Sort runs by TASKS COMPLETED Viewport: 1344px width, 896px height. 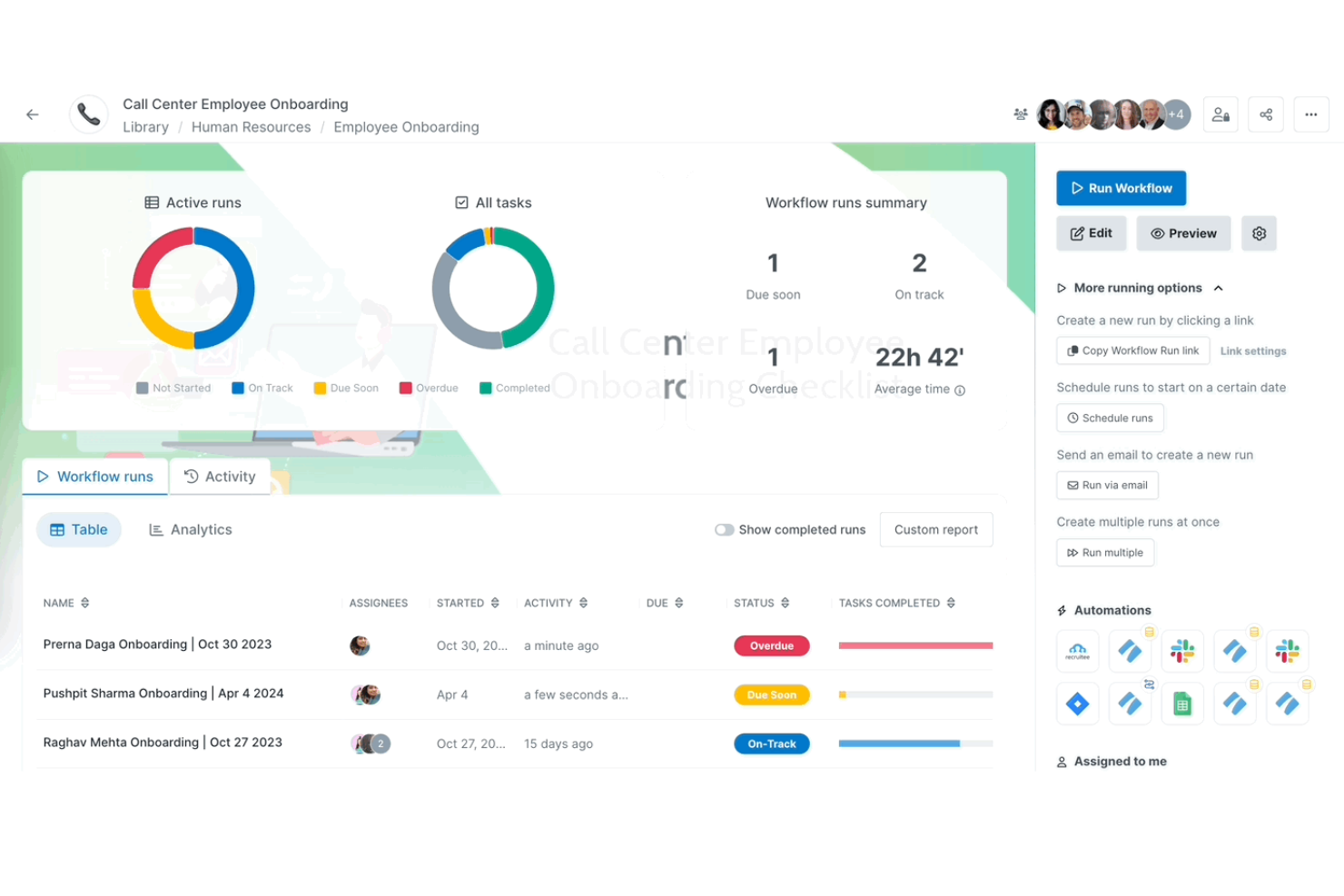(951, 602)
